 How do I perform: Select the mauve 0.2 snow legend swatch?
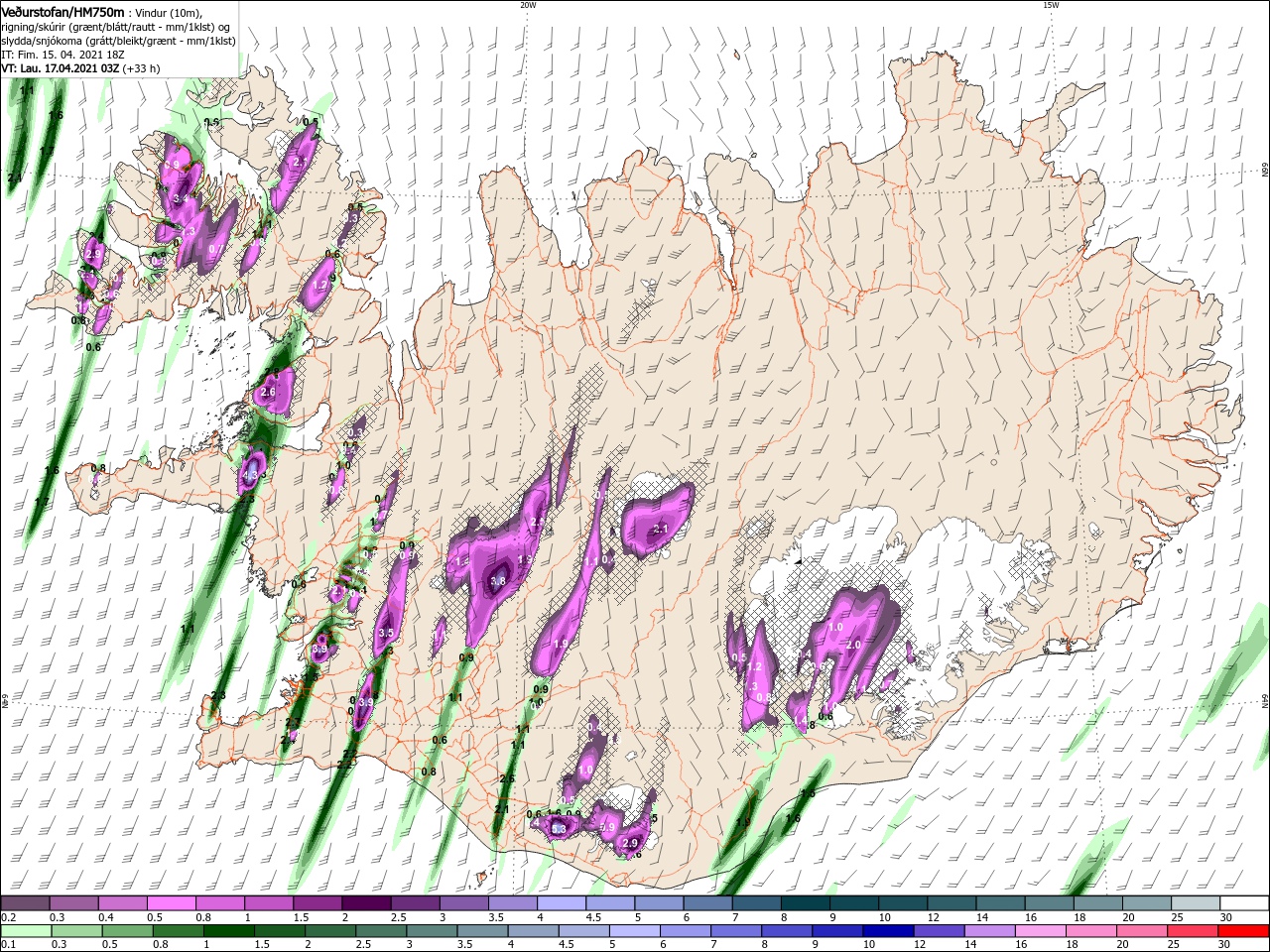[x=25, y=903]
